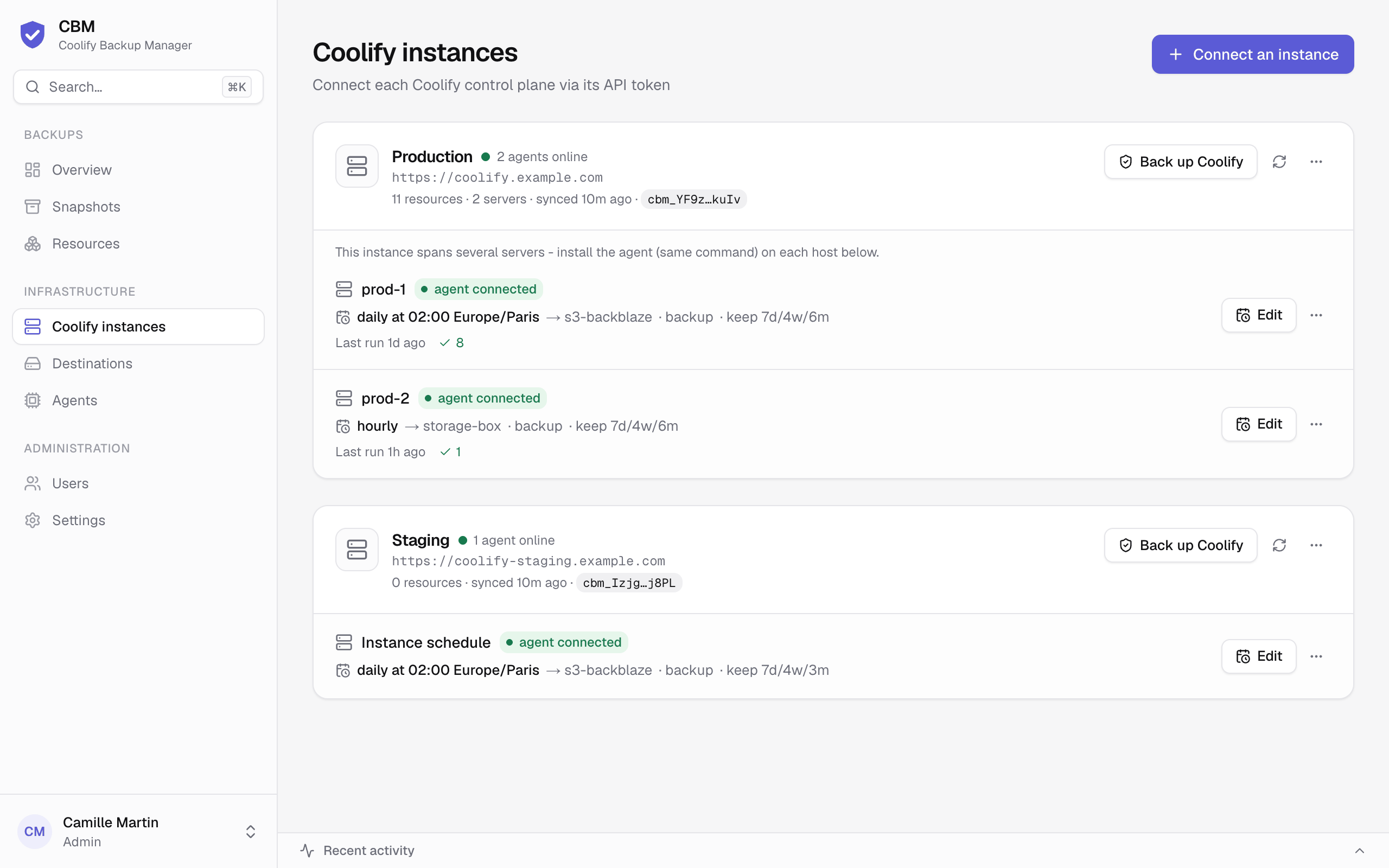Click the ⌘K shortcut badge

pos(237,87)
